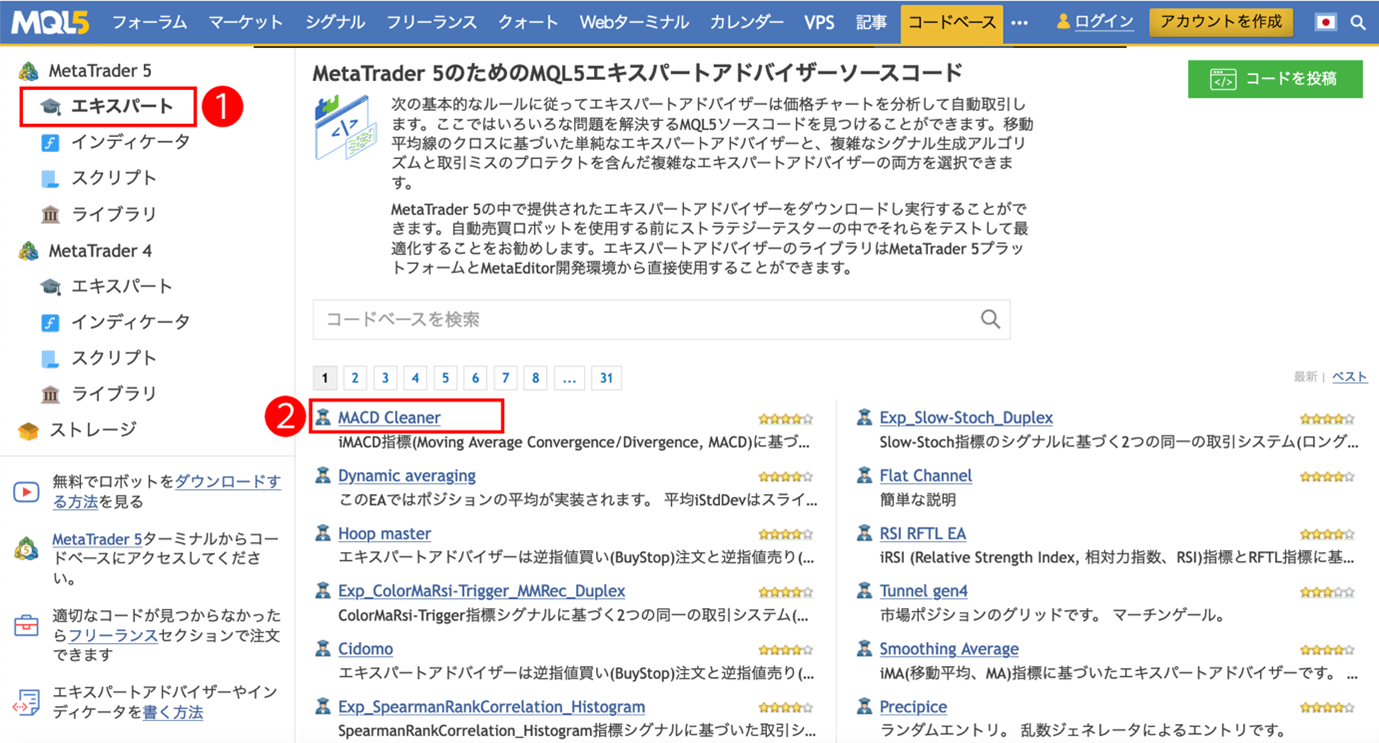Click the MetaTrader 5 terminal link in sidebar
The width and height of the screenshot is (1379, 743).
[97, 539]
